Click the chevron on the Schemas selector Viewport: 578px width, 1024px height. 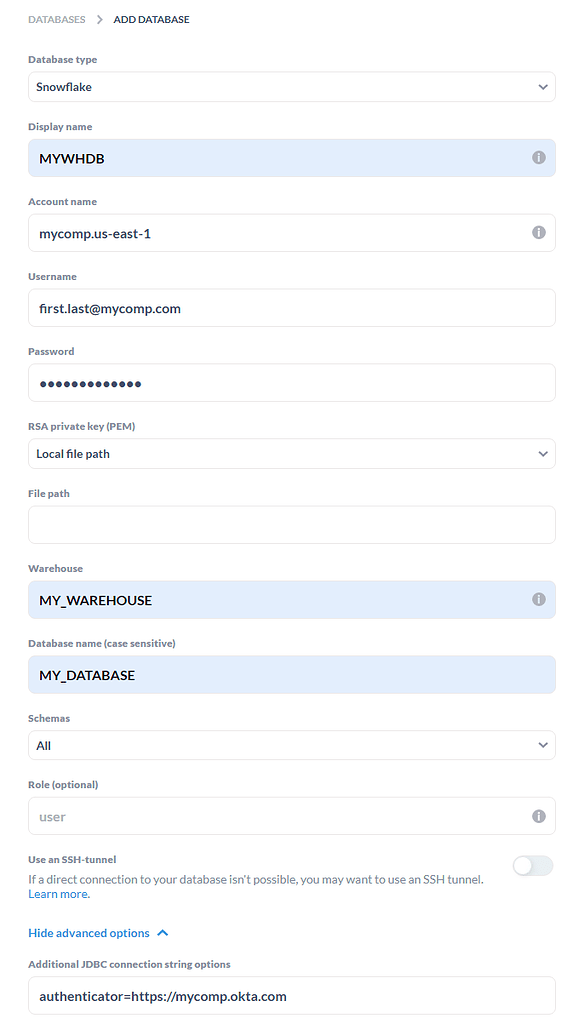pos(543,745)
